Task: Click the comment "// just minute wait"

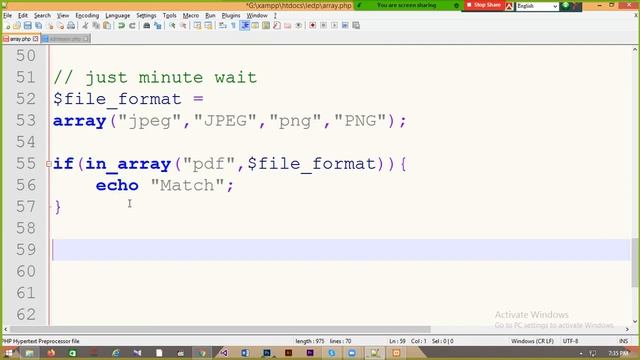Action: [x=155, y=78]
